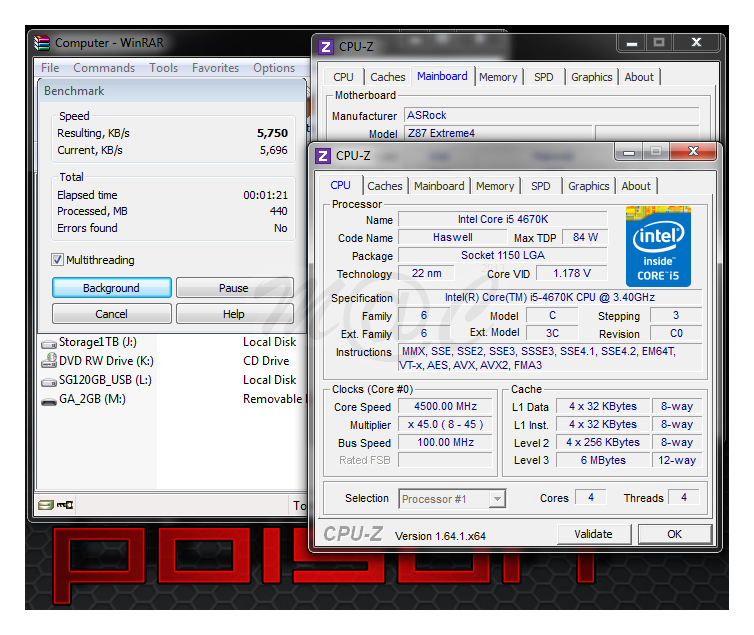
Task: Select About tab in back CPU-Z window
Action: point(639,77)
